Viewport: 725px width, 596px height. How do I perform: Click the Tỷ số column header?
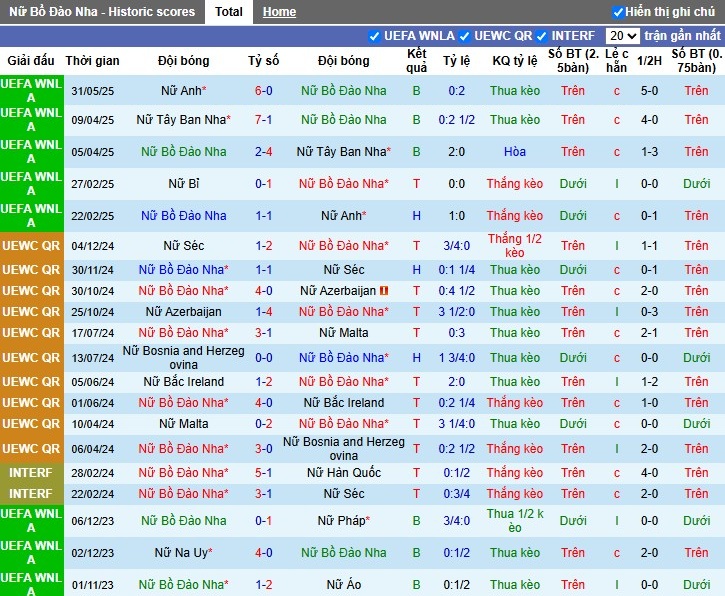[264, 61]
